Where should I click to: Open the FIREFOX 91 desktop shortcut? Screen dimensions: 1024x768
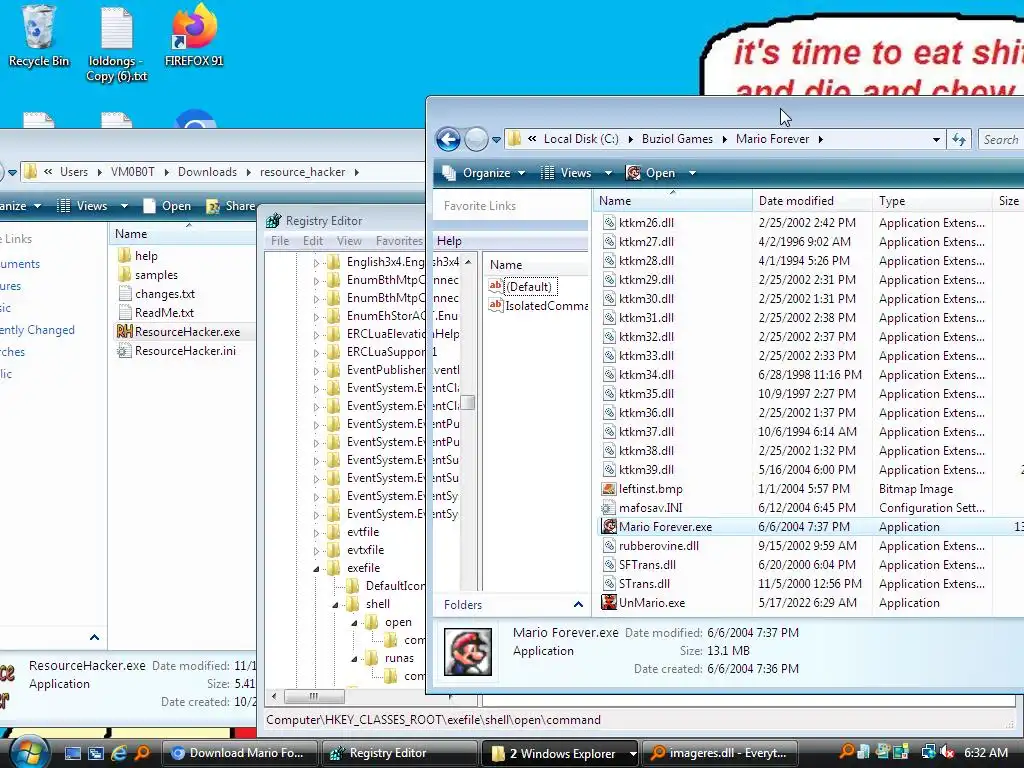tap(194, 36)
